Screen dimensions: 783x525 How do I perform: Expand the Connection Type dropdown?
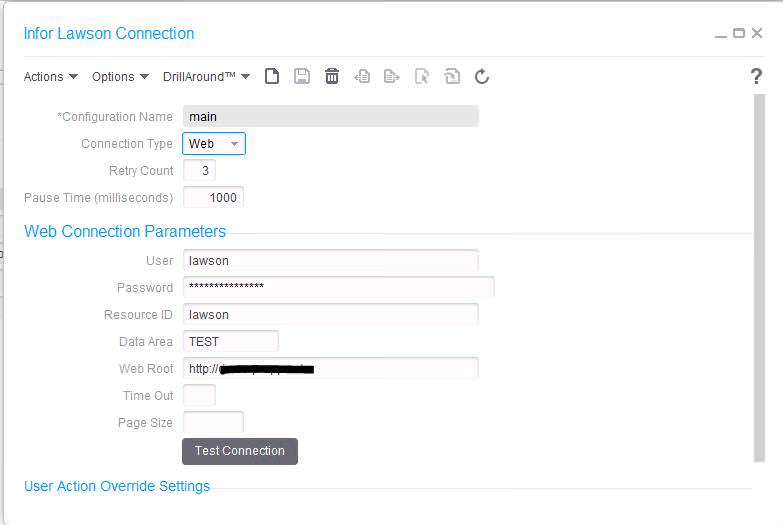pyautogui.click(x=214, y=144)
